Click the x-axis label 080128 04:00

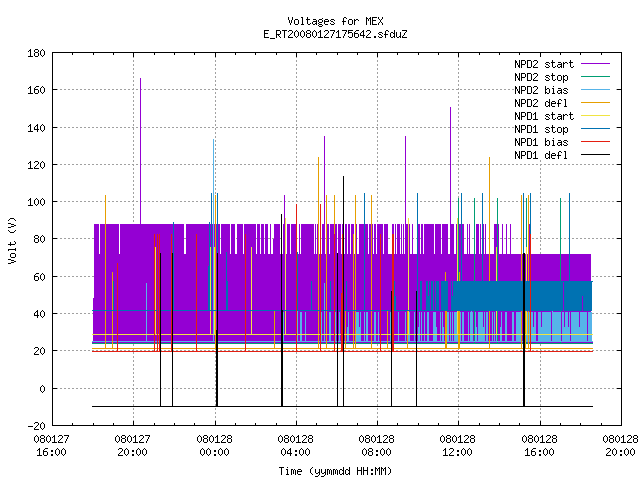pos(296,446)
